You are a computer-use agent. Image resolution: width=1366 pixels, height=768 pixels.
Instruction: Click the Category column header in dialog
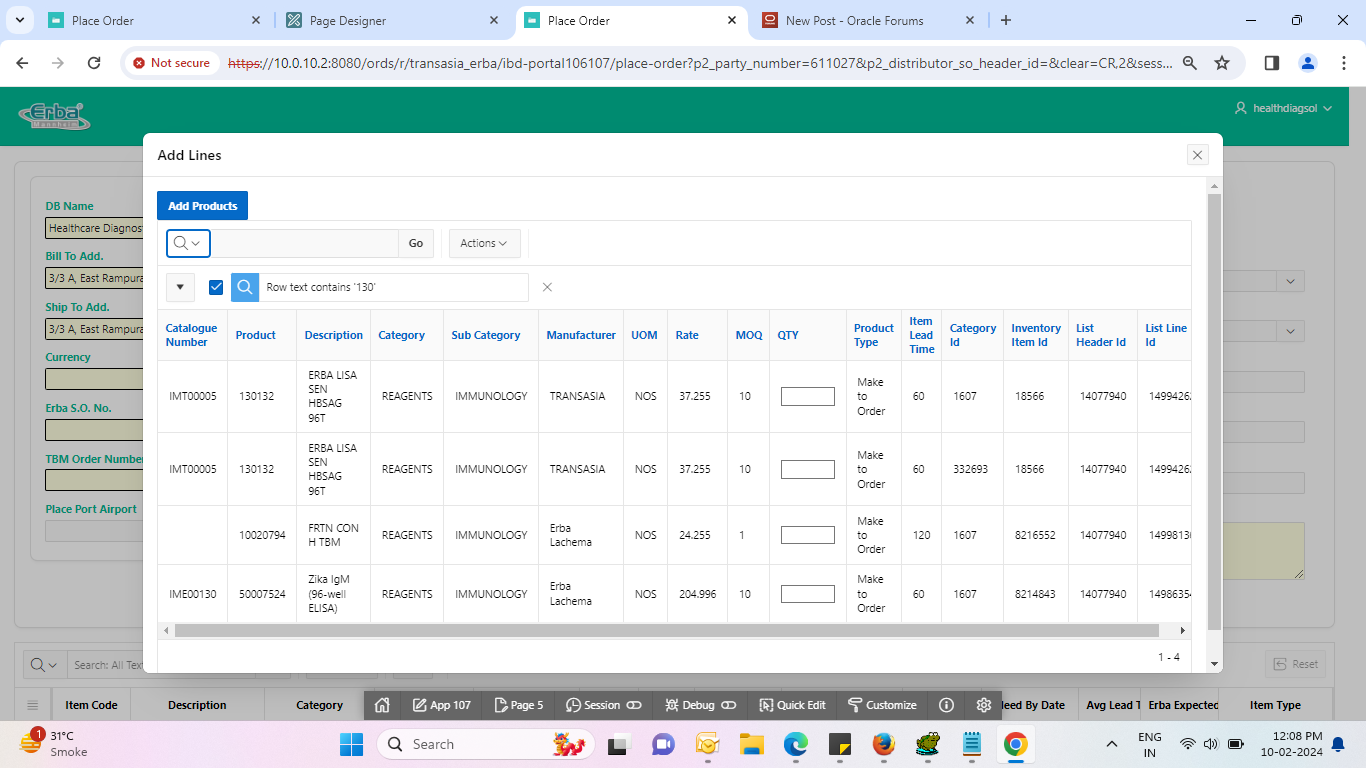click(x=402, y=335)
